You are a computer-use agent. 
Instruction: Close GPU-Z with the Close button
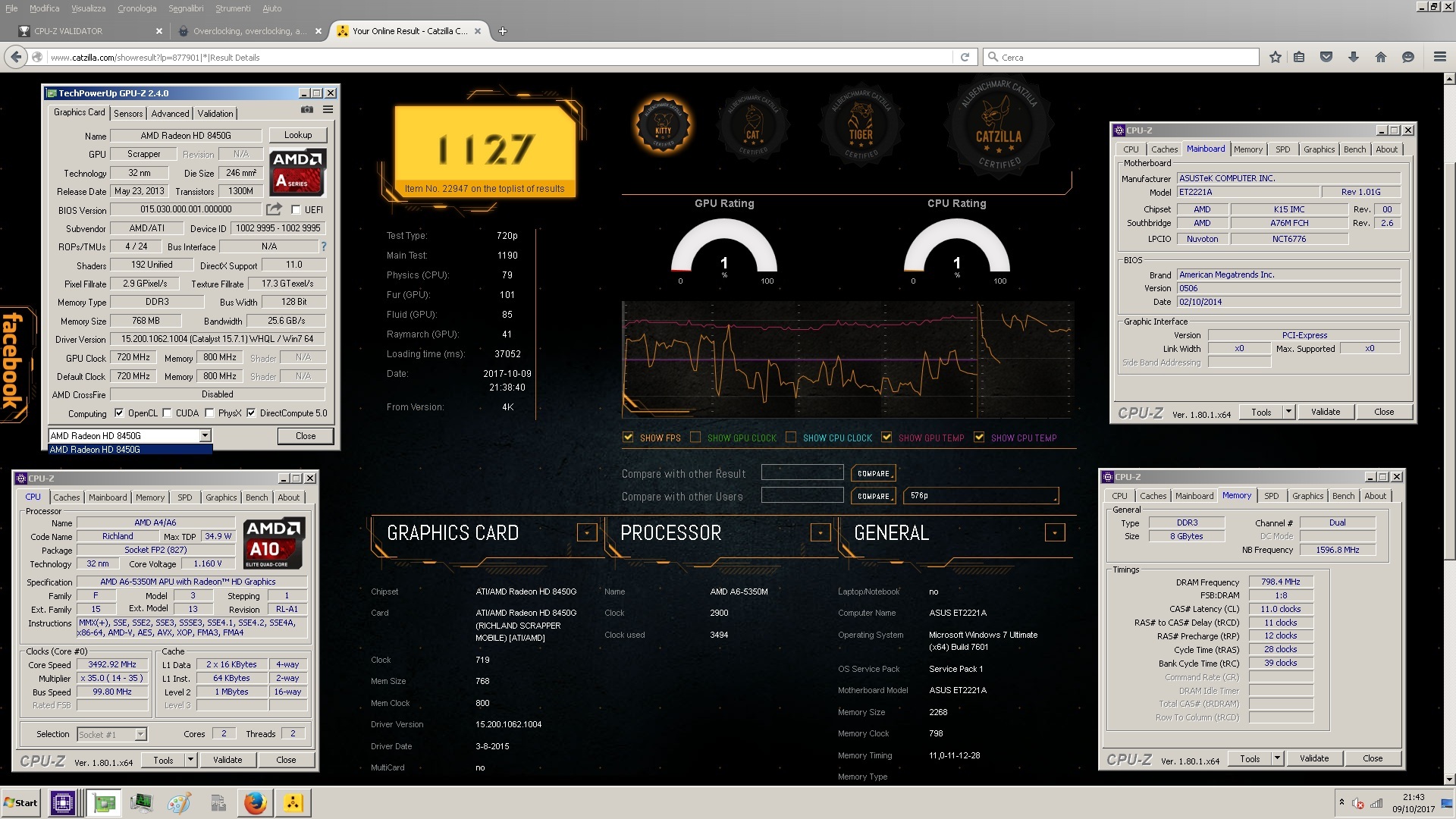(306, 436)
